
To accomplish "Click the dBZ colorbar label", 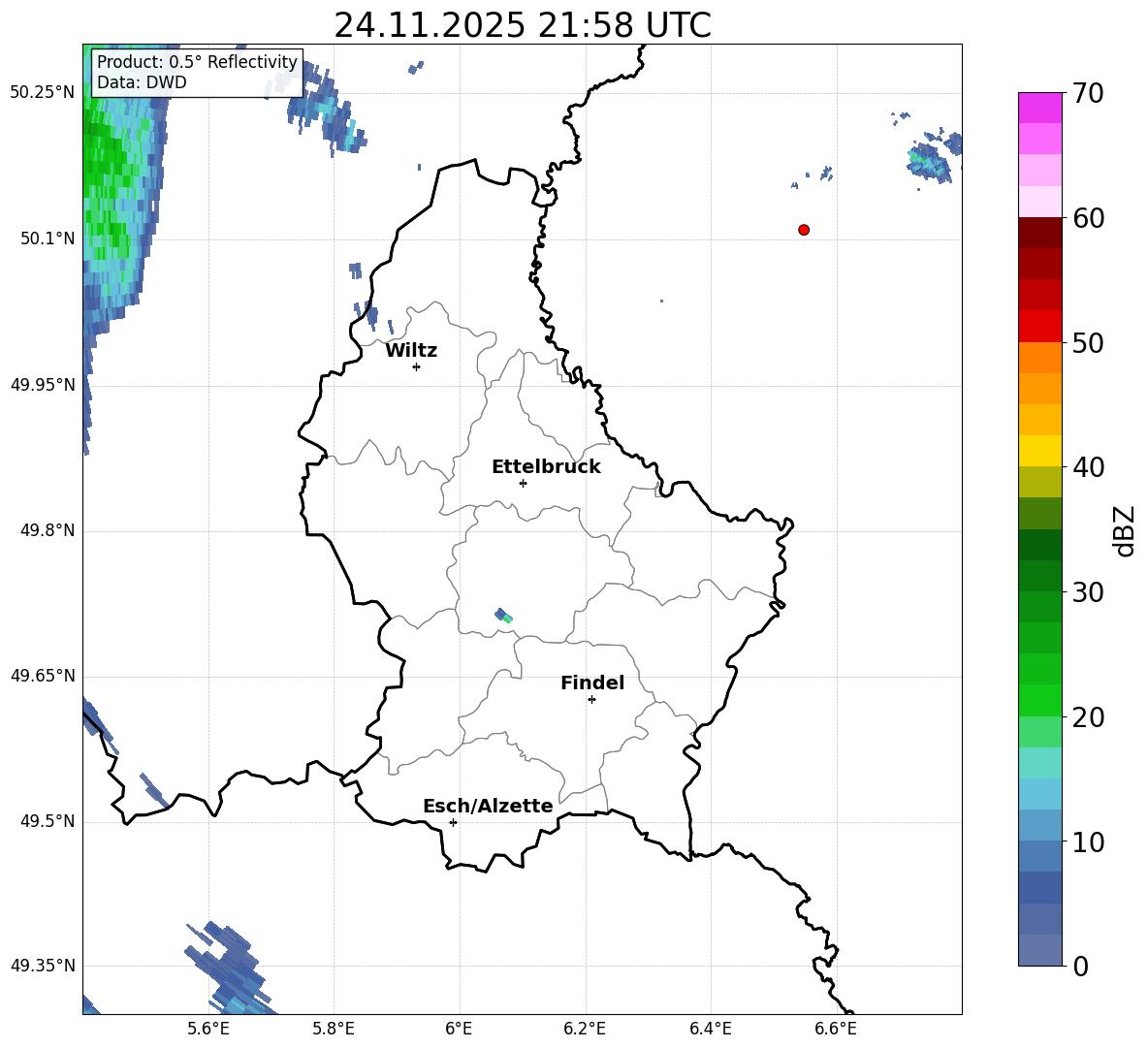I will (1124, 530).
